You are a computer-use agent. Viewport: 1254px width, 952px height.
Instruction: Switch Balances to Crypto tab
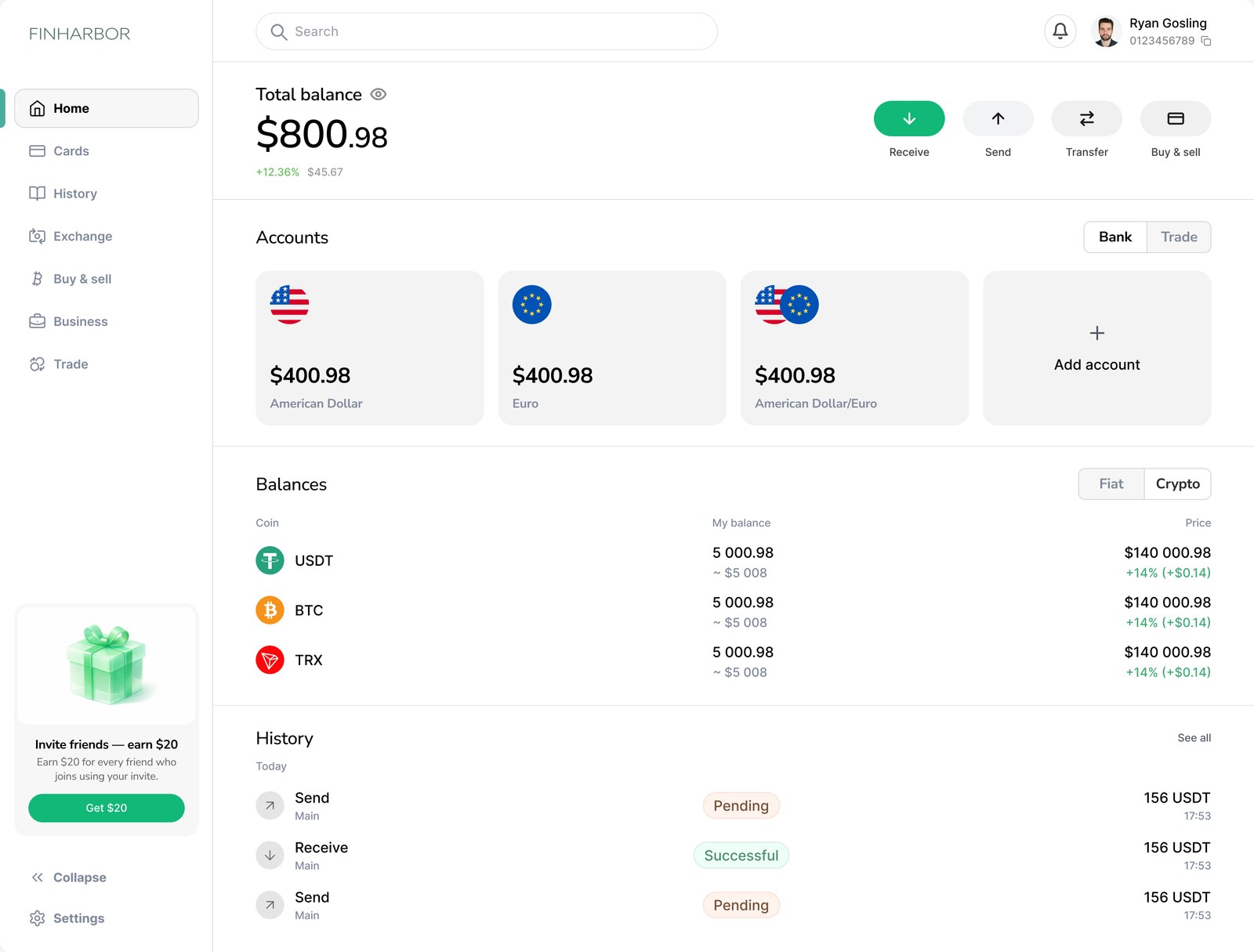pos(1178,484)
